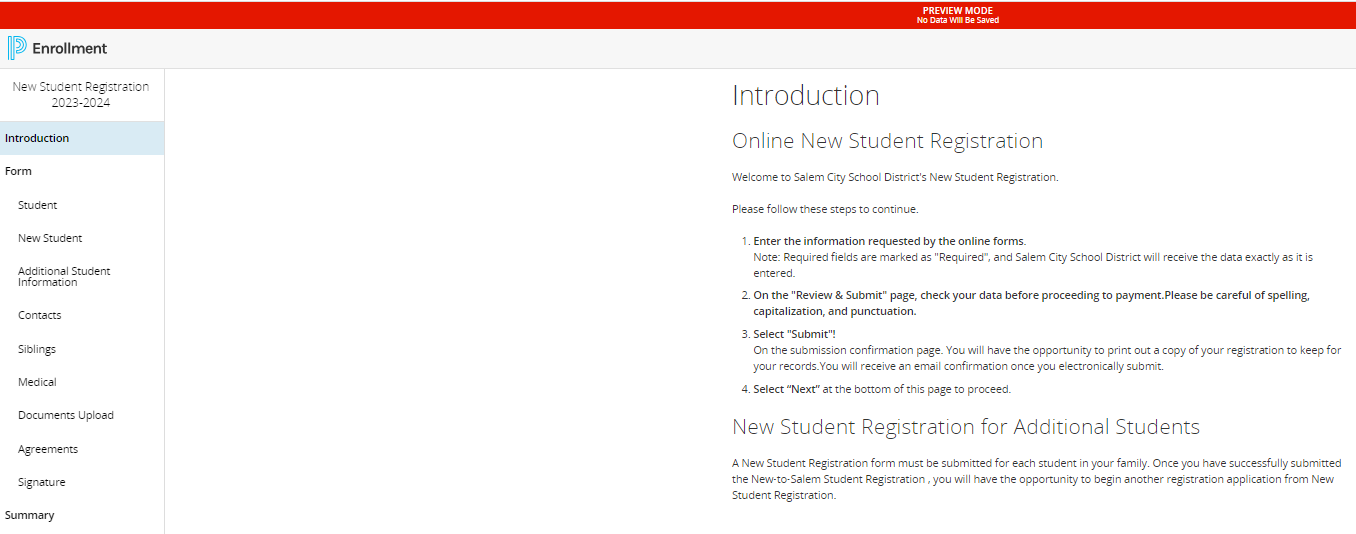
Task: Click Registration for Additional Students heading
Action: tap(965, 427)
